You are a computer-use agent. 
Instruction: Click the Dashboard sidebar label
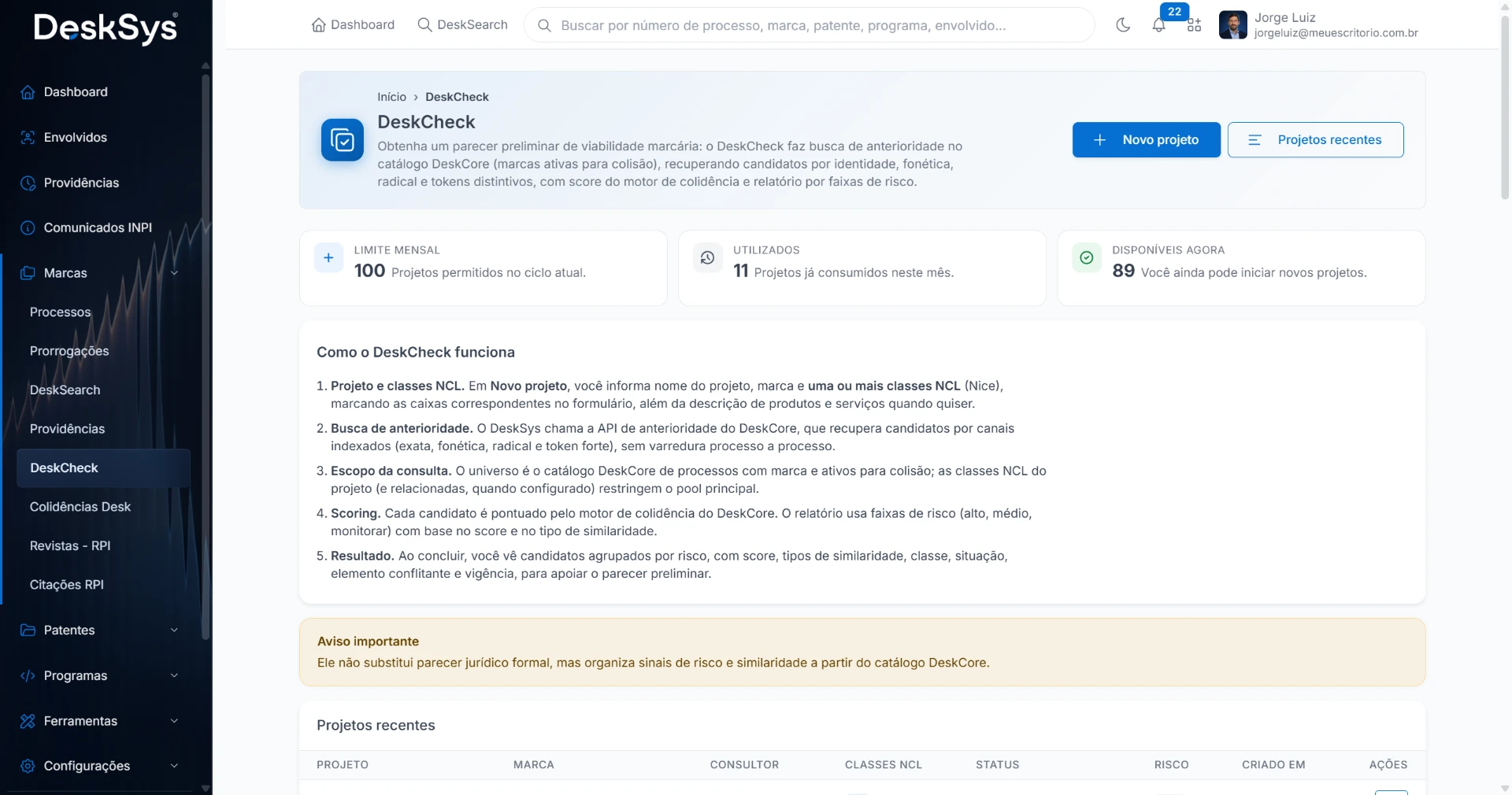[76, 92]
